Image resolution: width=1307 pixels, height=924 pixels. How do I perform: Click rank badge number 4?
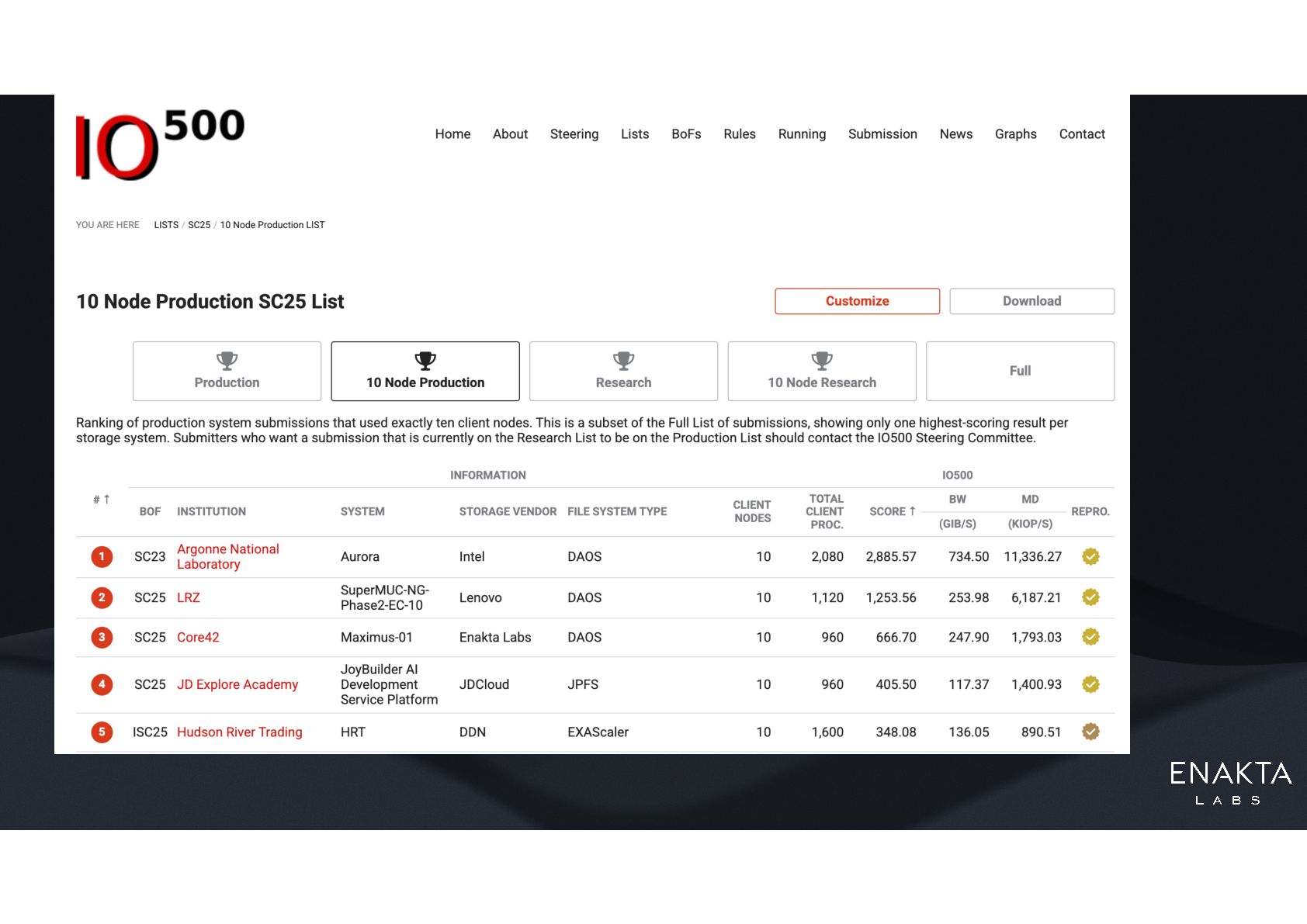point(102,684)
